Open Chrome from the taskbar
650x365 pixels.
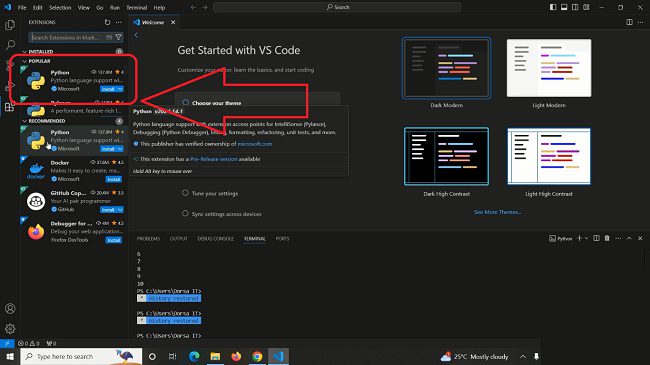tap(257, 356)
